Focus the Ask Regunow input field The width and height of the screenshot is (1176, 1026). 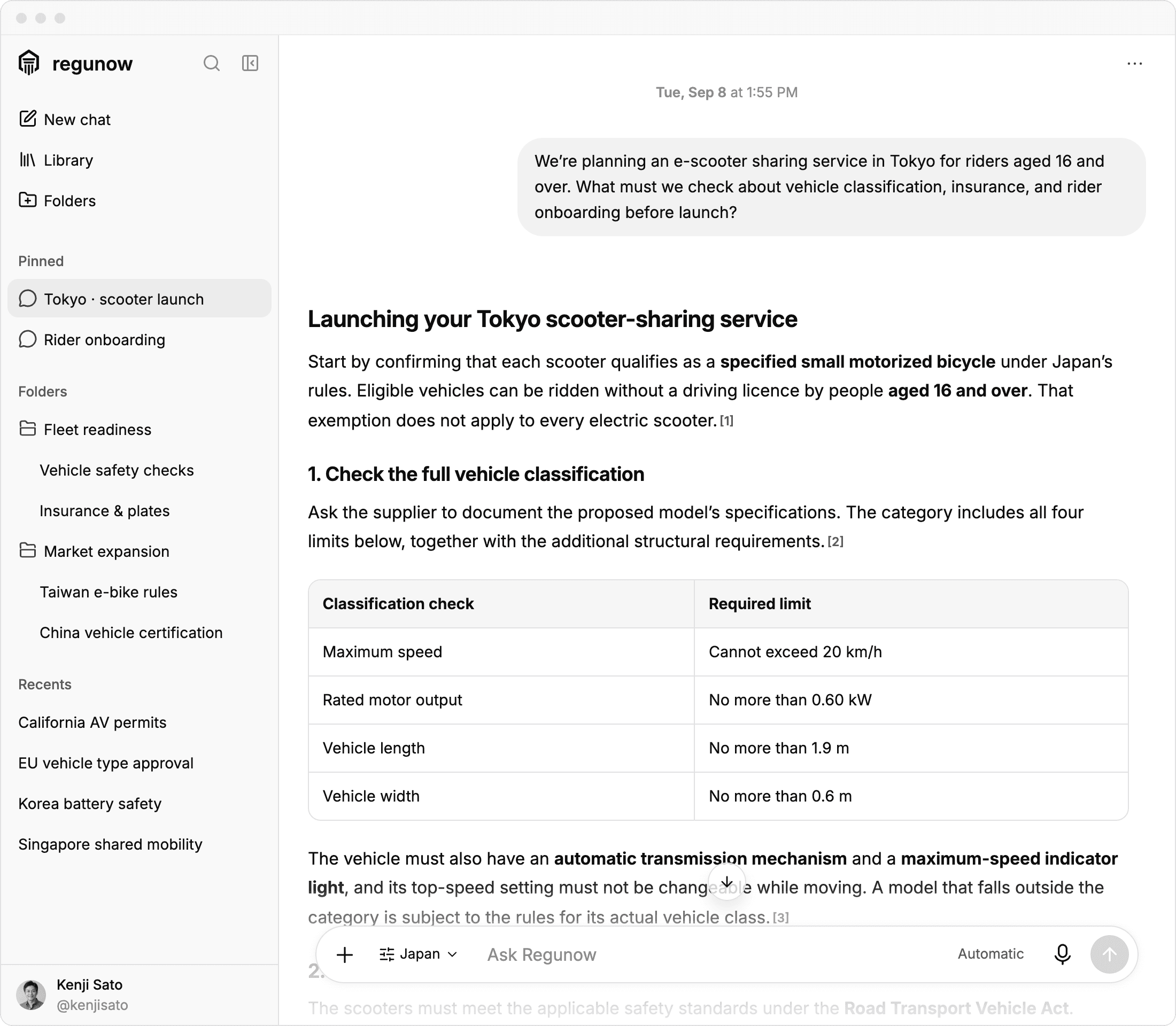[713, 954]
